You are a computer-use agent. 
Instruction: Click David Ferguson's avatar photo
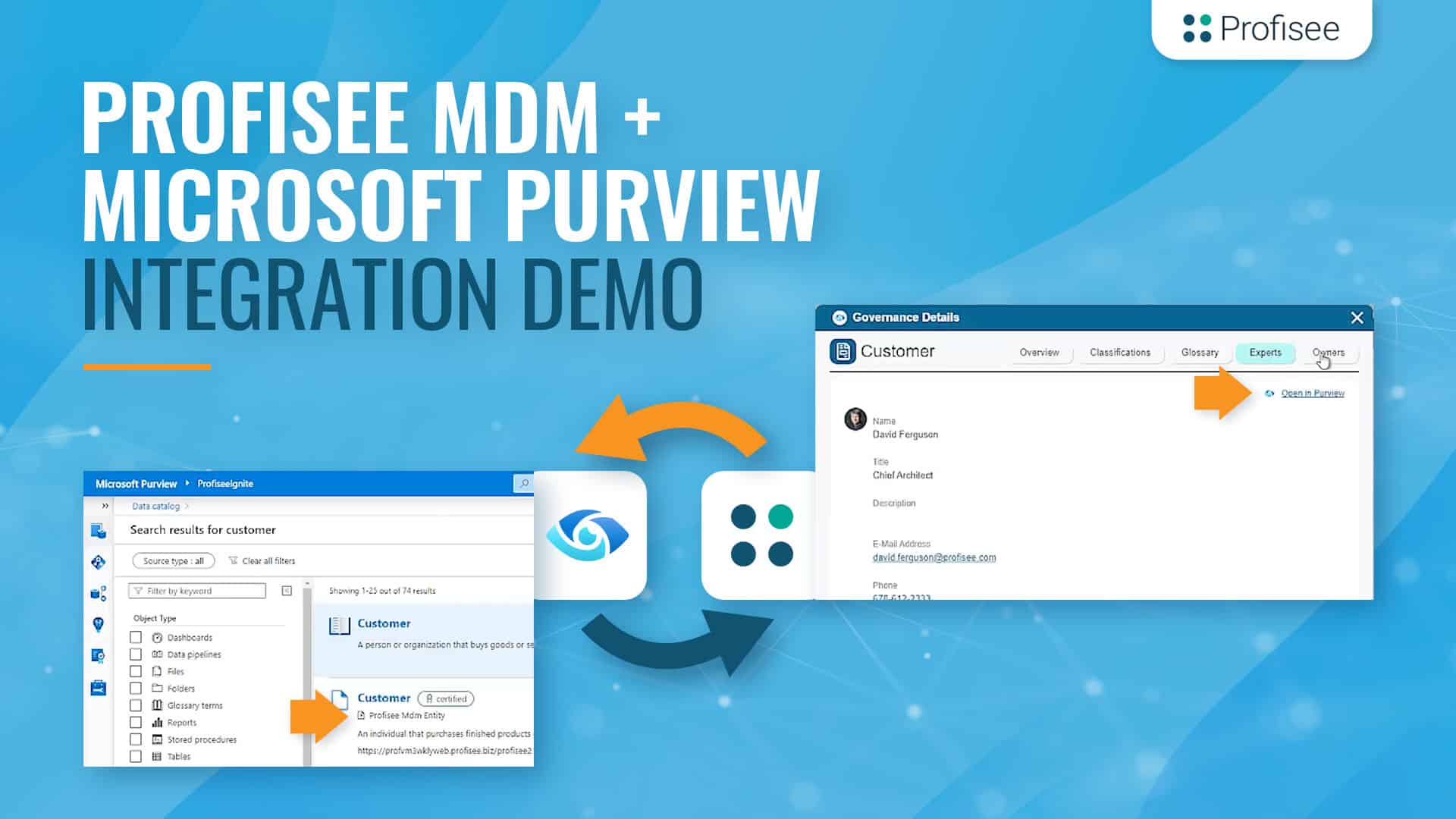(x=855, y=419)
